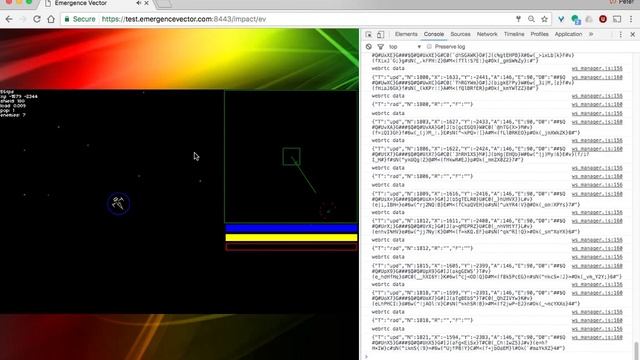Open the ws_manager.js link beside the rad N:1806 message

597,176
